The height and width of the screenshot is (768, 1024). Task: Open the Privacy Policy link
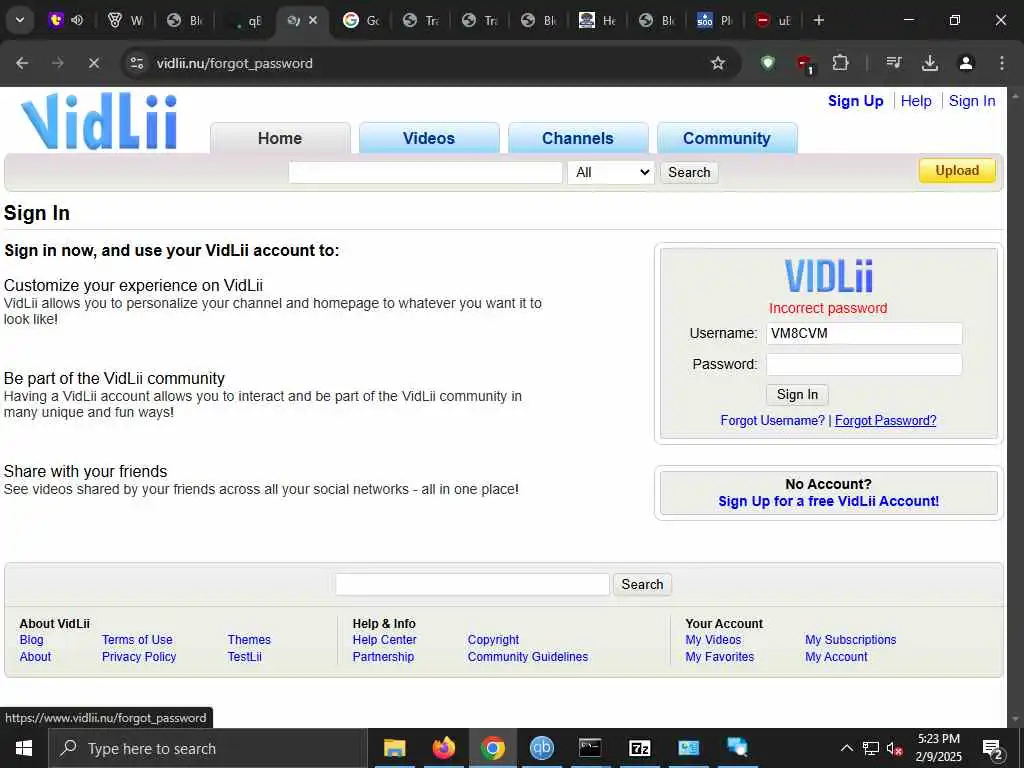point(139,657)
